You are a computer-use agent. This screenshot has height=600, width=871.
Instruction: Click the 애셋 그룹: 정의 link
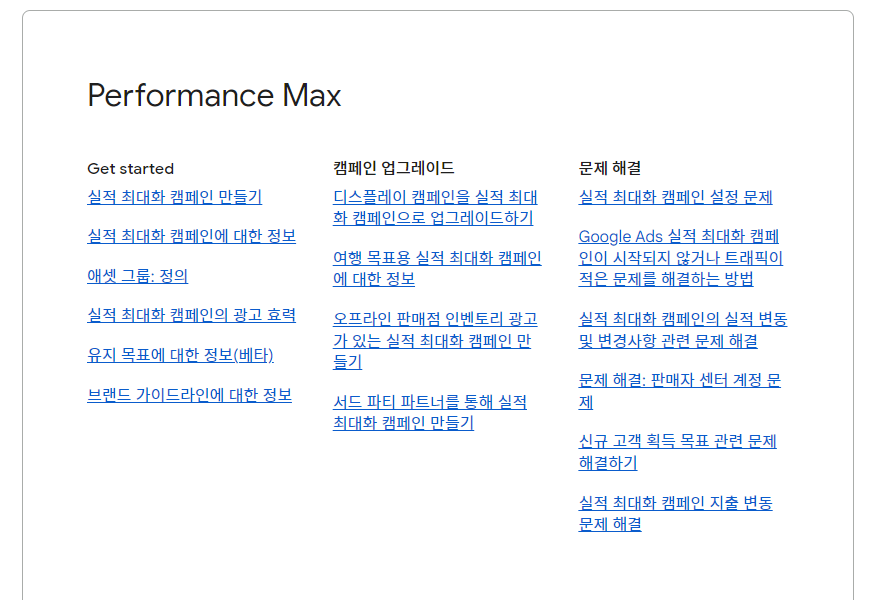138,276
